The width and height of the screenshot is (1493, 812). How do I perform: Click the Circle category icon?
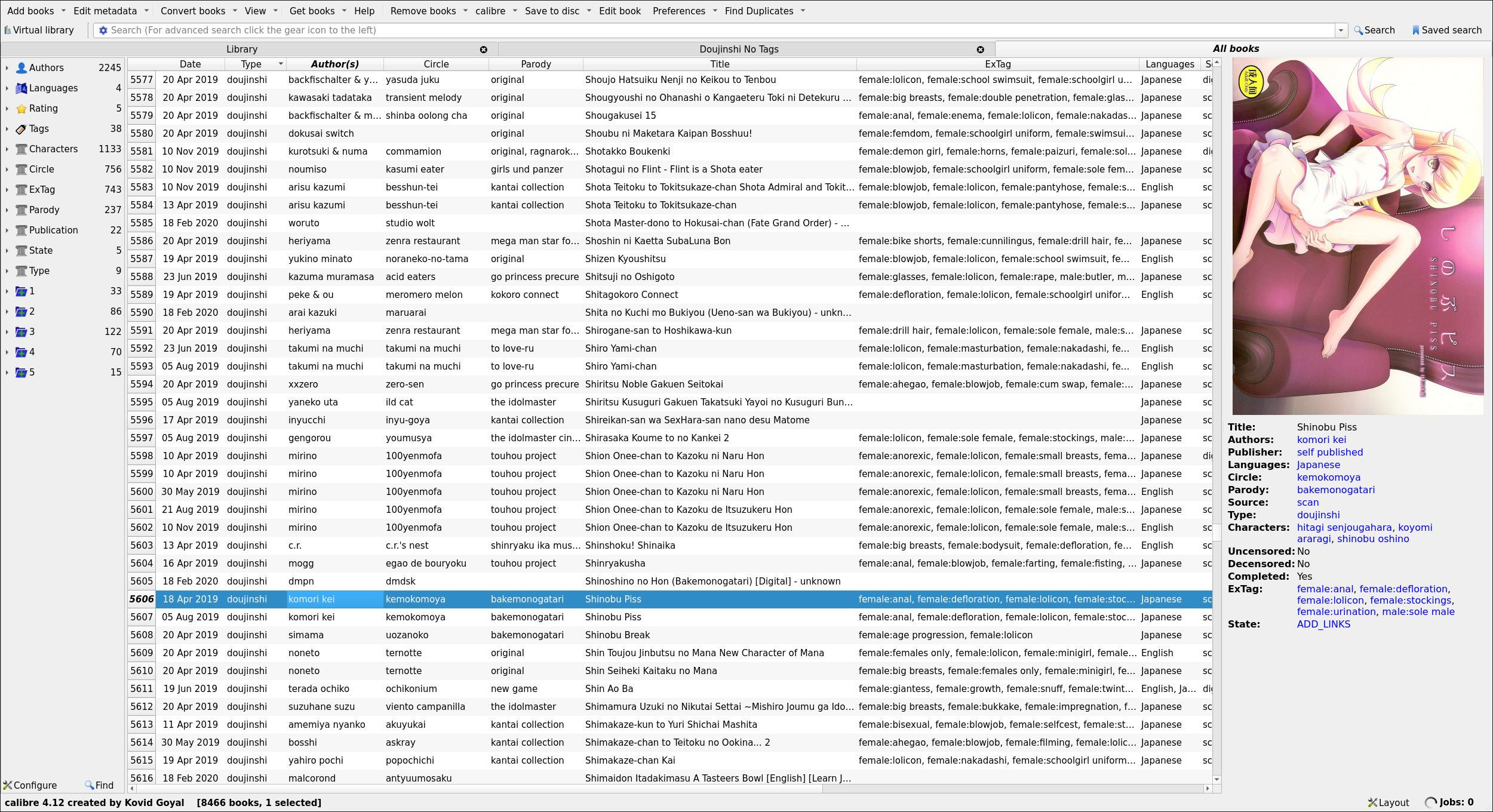coord(21,170)
